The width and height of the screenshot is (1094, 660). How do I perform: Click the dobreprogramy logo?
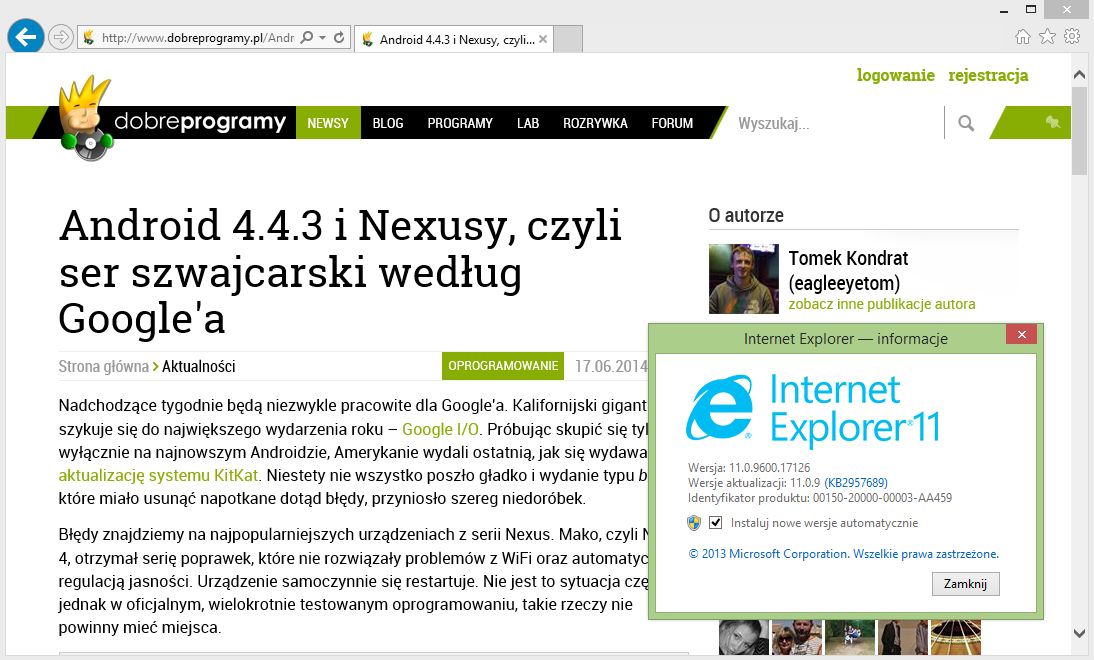coord(173,120)
